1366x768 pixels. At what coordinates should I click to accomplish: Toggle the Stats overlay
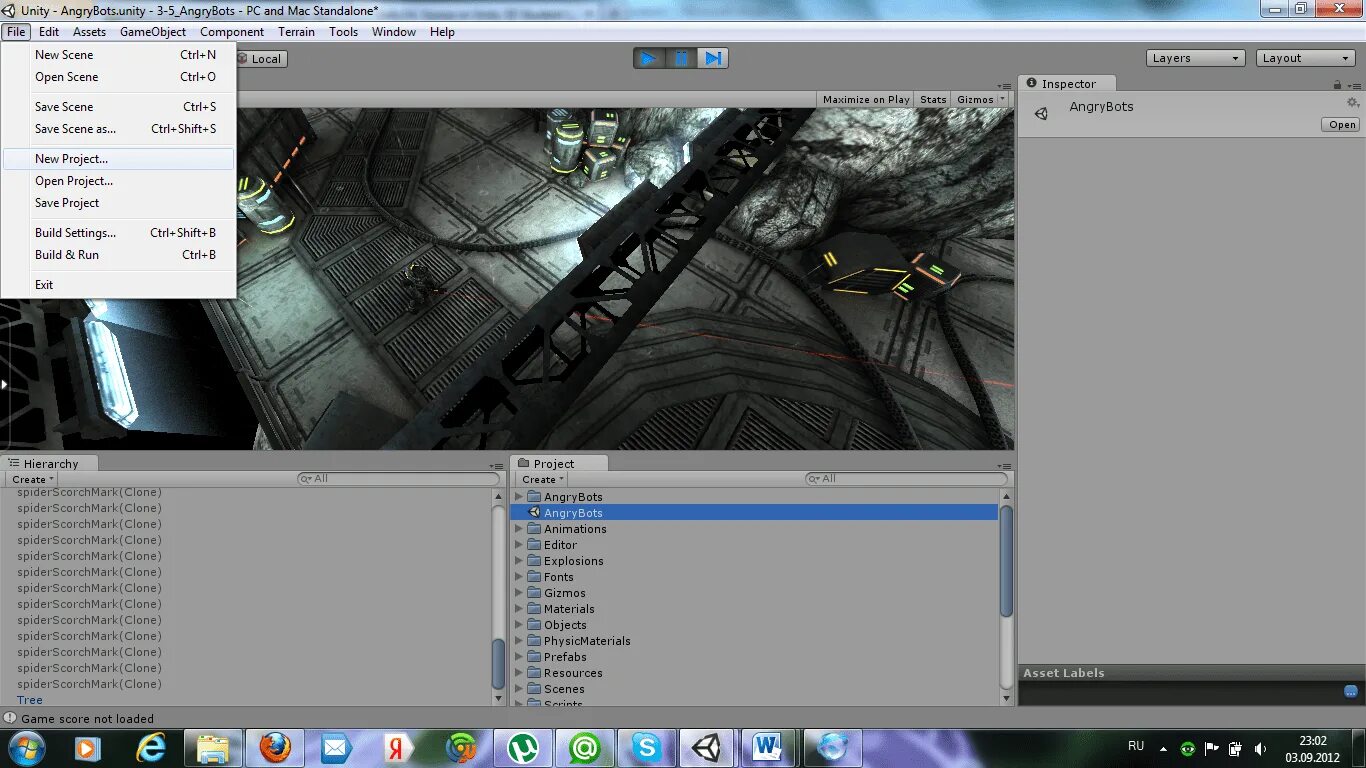click(x=933, y=99)
